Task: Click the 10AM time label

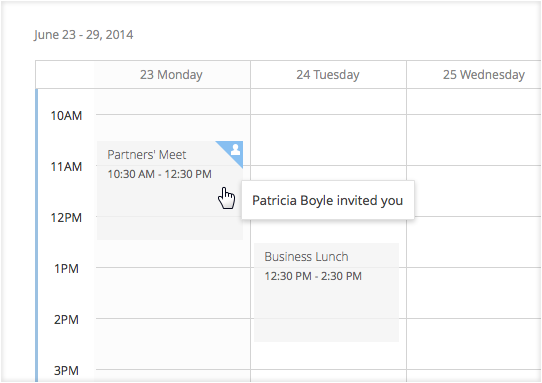Action: [x=66, y=115]
